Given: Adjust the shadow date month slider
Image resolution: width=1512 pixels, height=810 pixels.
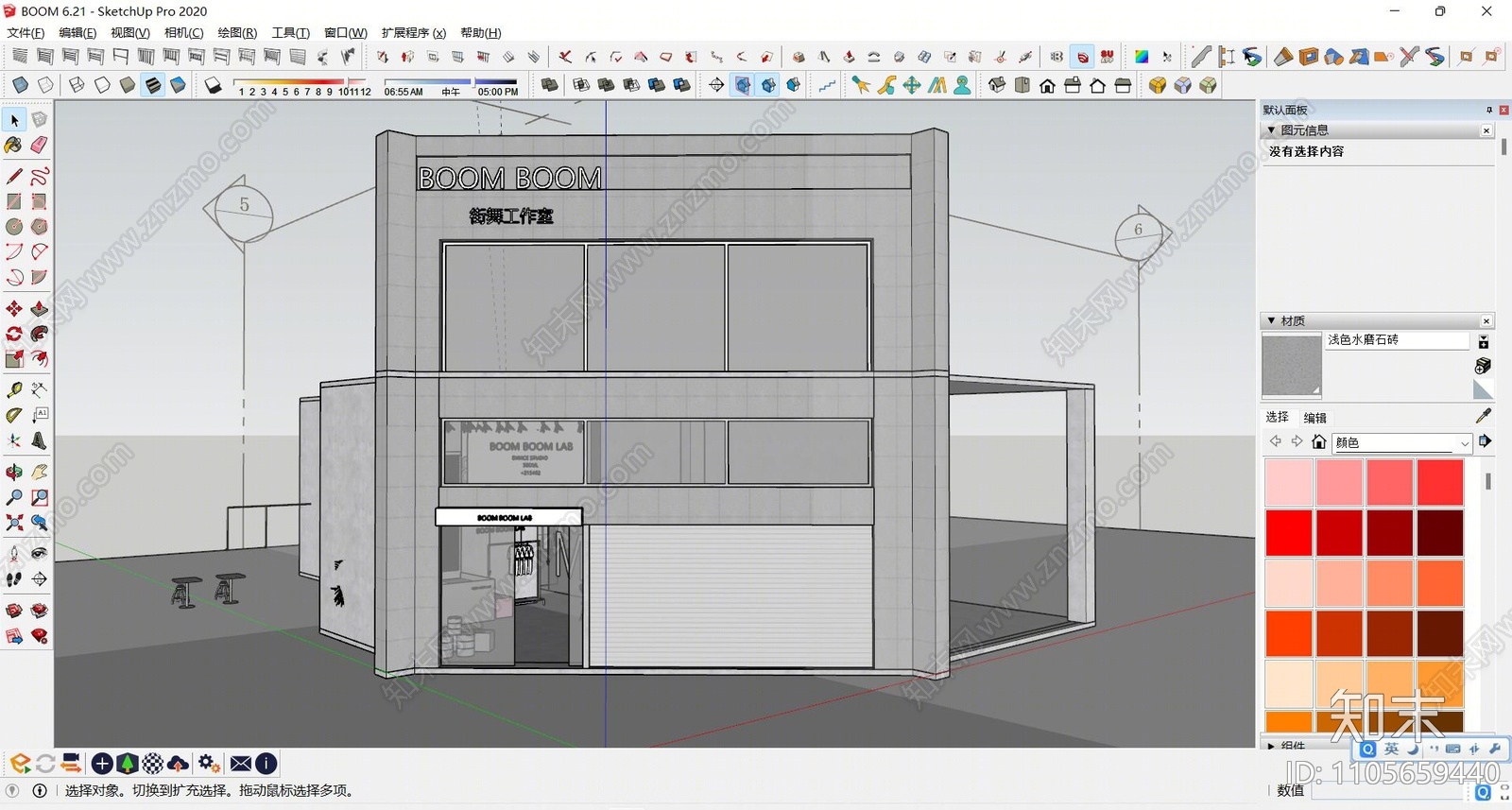Looking at the screenshot, I should click(299, 87).
